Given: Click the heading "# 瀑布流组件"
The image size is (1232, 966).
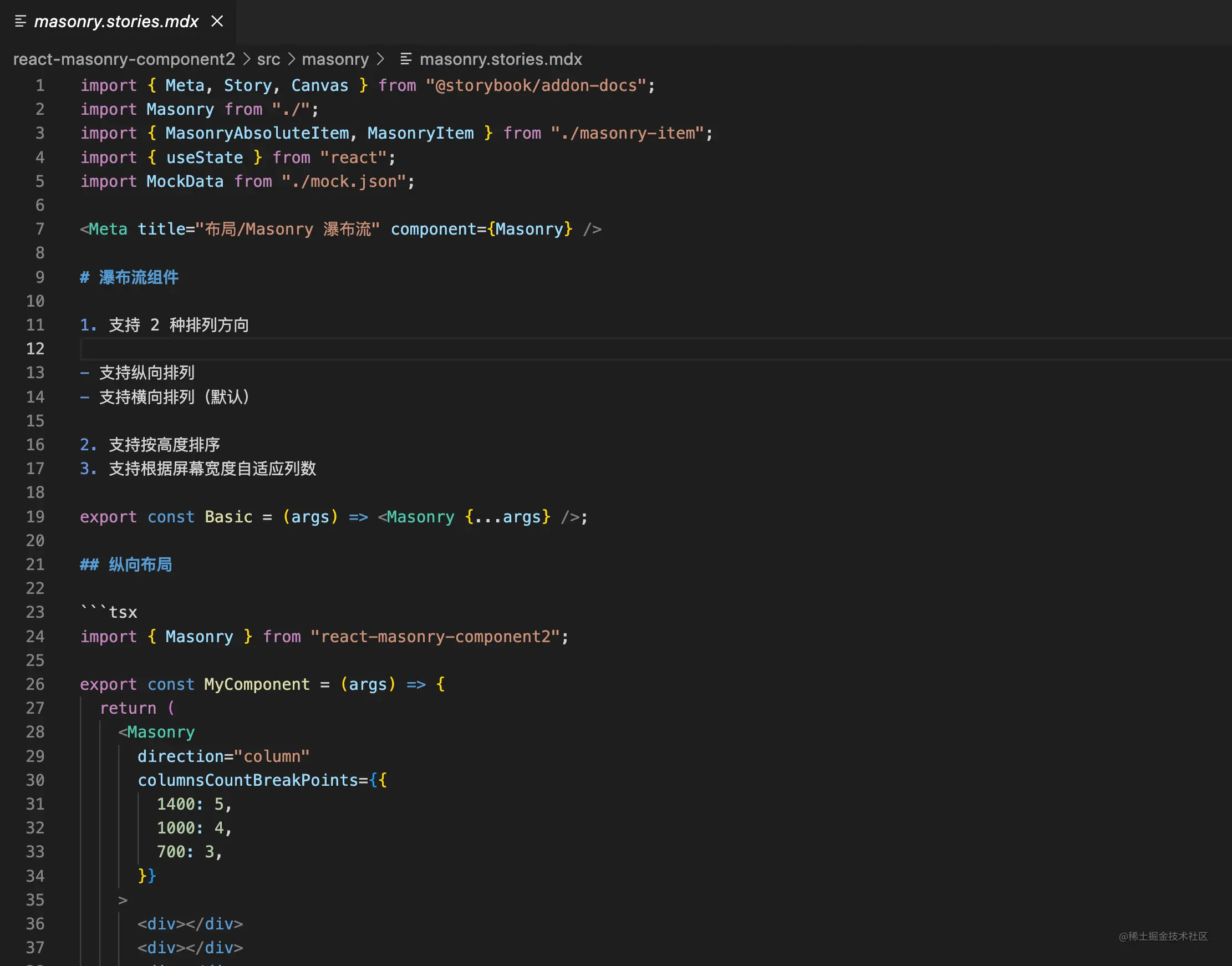Looking at the screenshot, I should [130, 277].
